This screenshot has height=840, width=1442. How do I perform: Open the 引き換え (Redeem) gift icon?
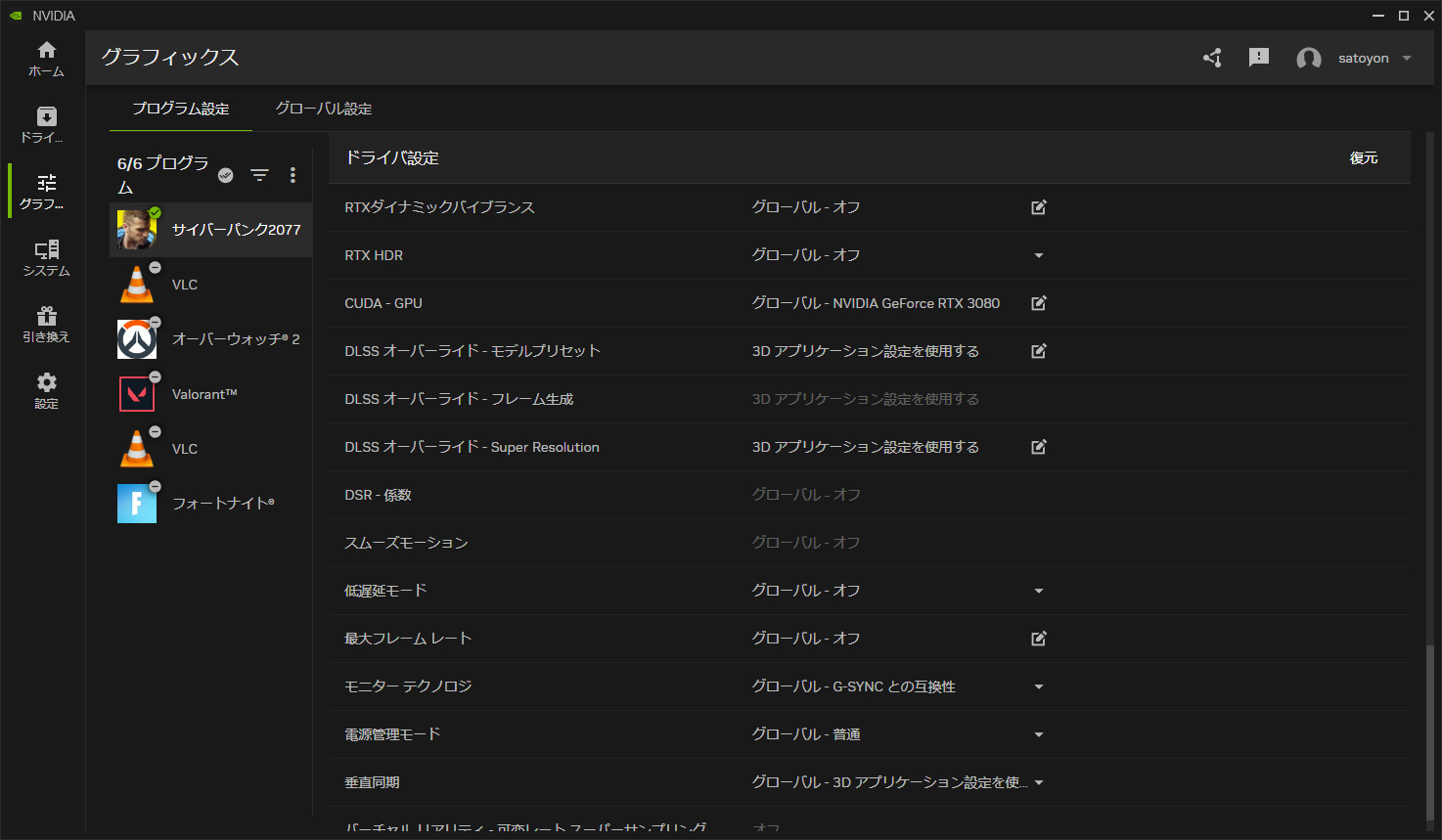(x=46, y=325)
